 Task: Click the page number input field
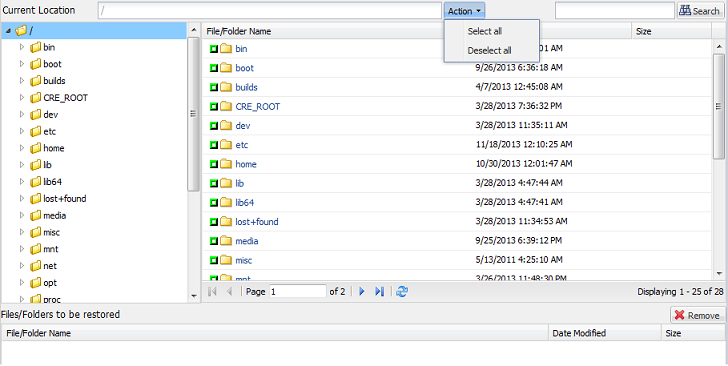(298, 292)
